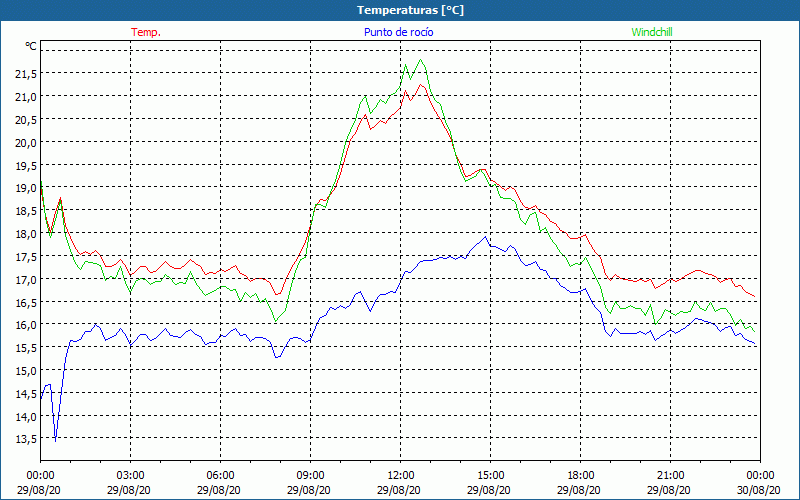Click the 09:00 time axis label
Image resolution: width=800 pixels, height=500 pixels.
click(310, 476)
